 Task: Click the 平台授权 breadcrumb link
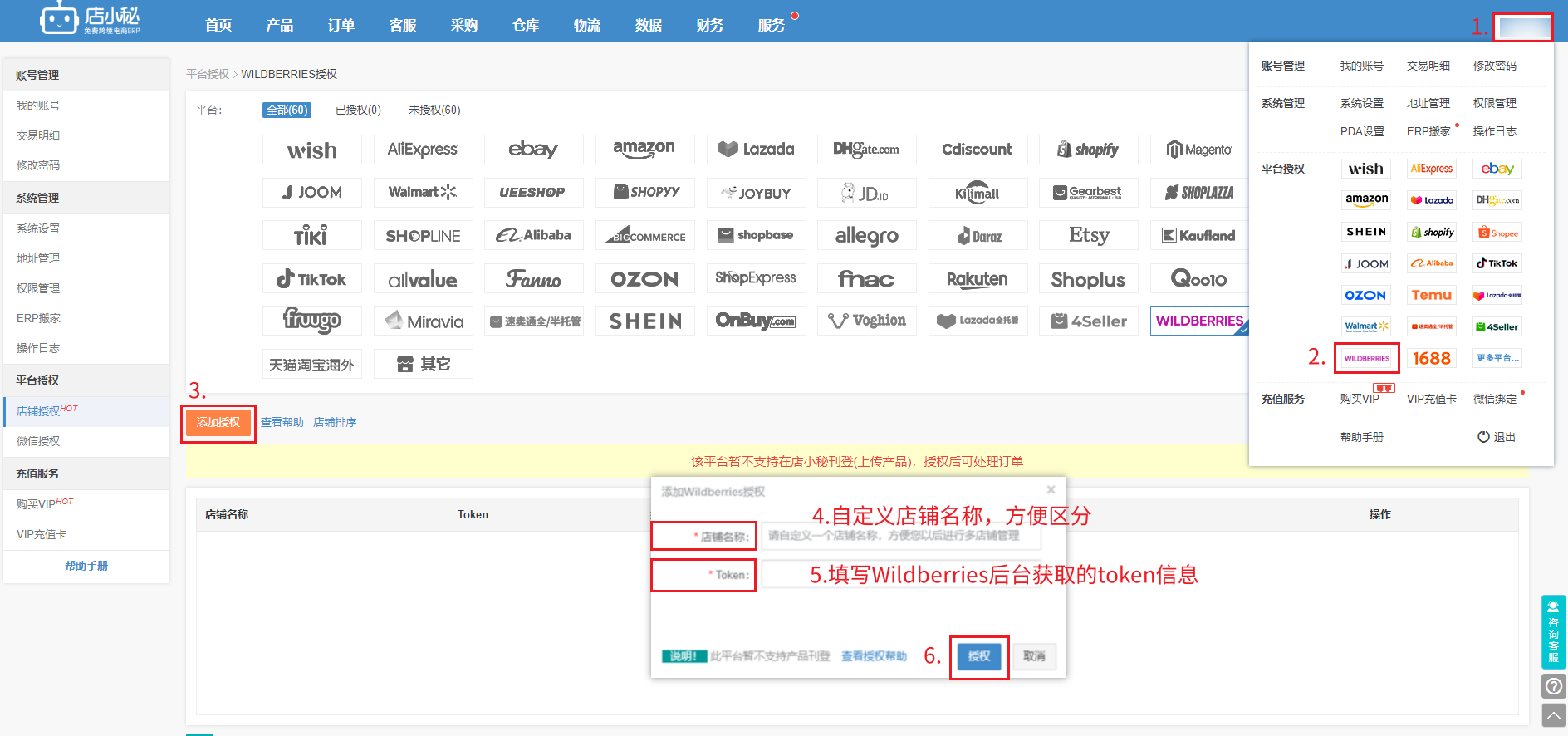point(208,74)
